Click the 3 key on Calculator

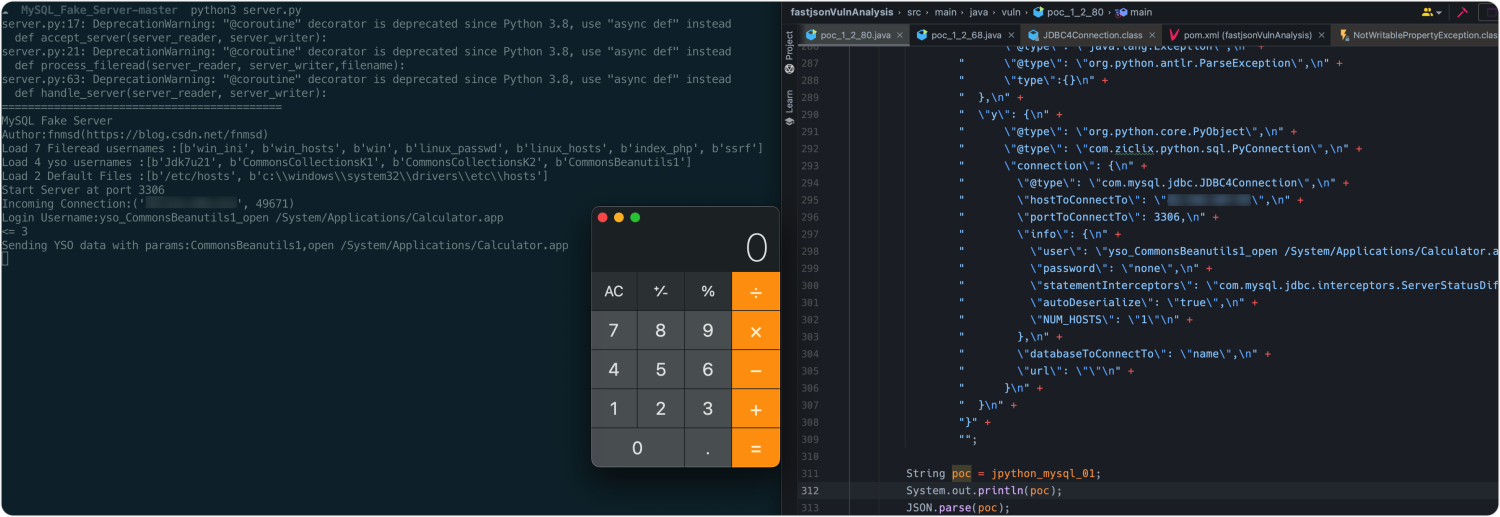708,408
